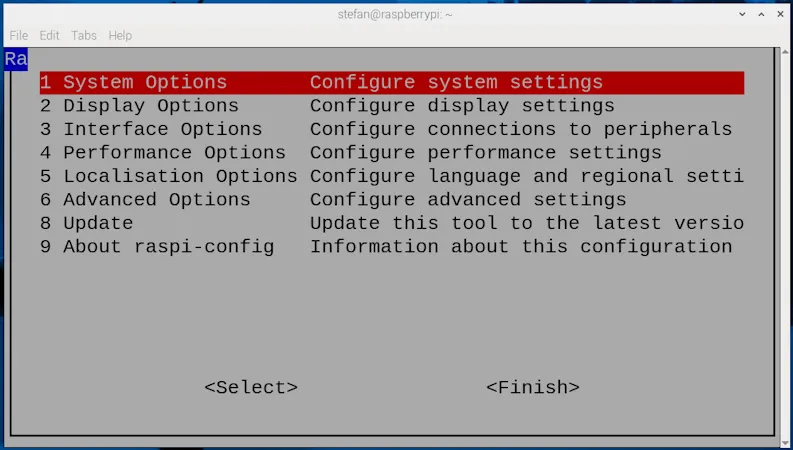Open the File menu
The height and width of the screenshot is (450, 793).
(x=18, y=35)
